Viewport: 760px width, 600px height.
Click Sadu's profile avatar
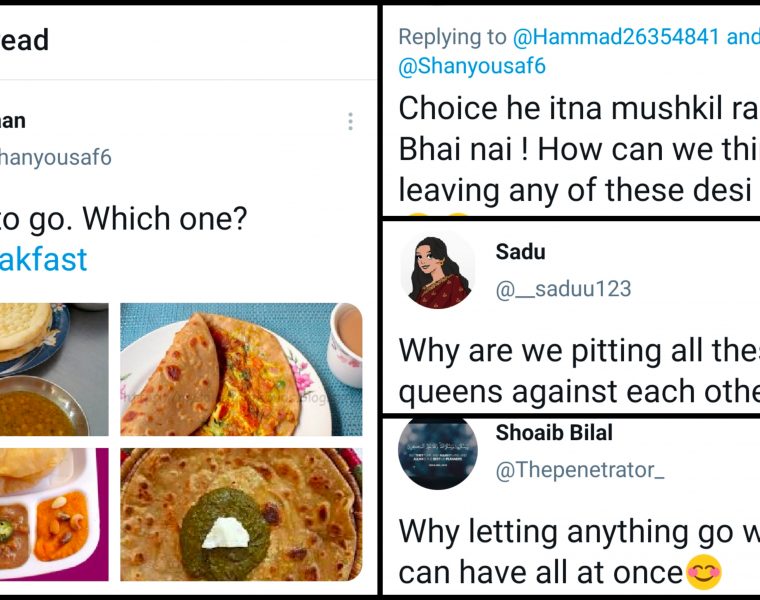pos(438,269)
